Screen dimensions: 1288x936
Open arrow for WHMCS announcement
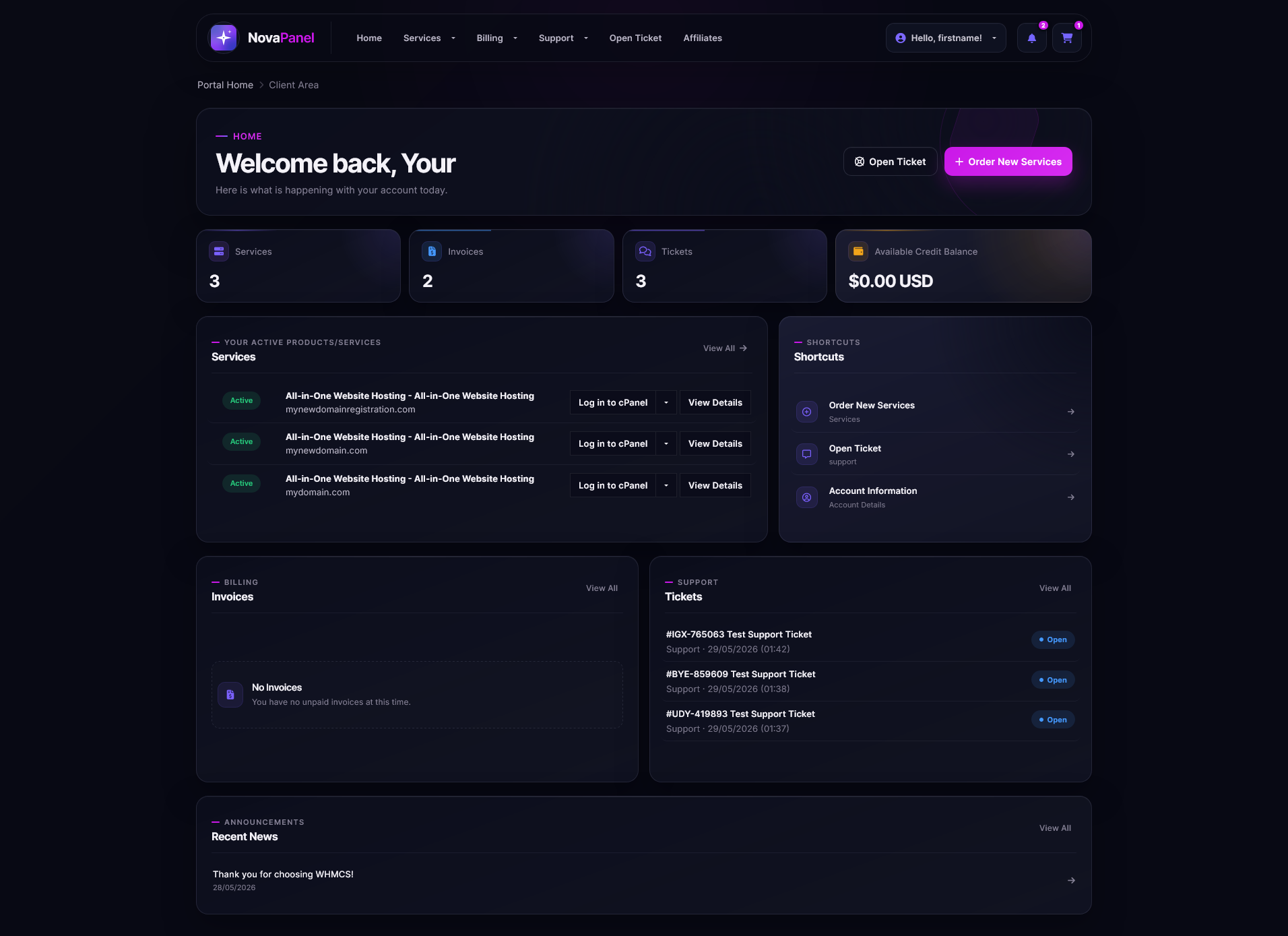click(x=1071, y=880)
